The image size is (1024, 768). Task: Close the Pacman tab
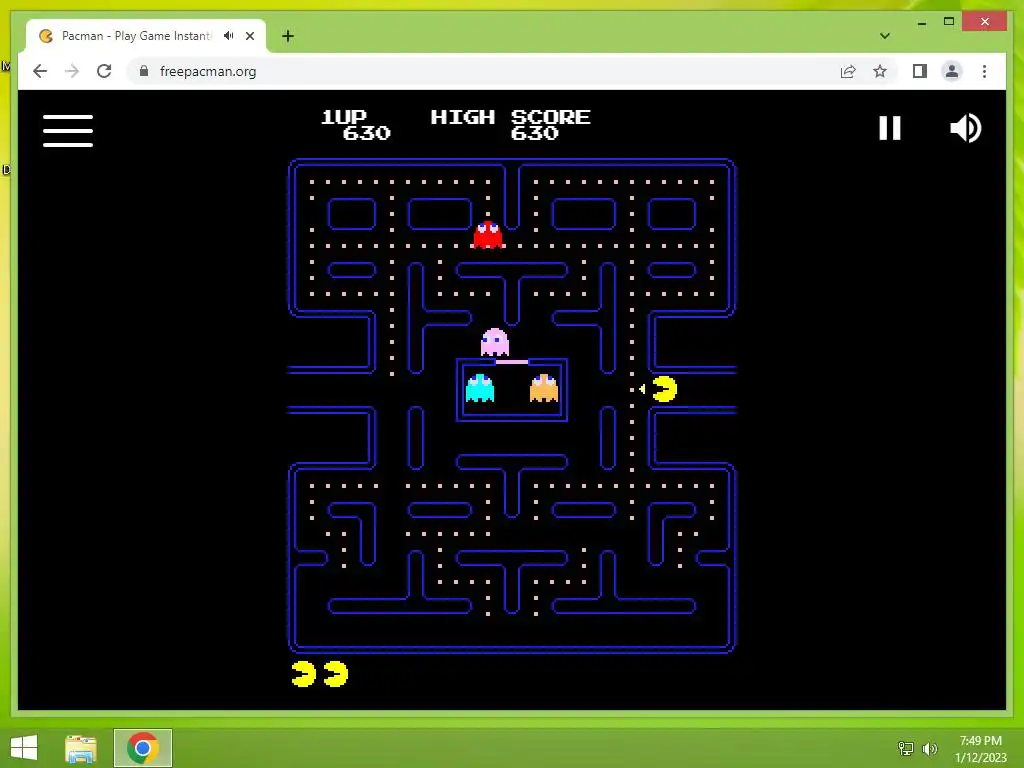tap(250, 36)
